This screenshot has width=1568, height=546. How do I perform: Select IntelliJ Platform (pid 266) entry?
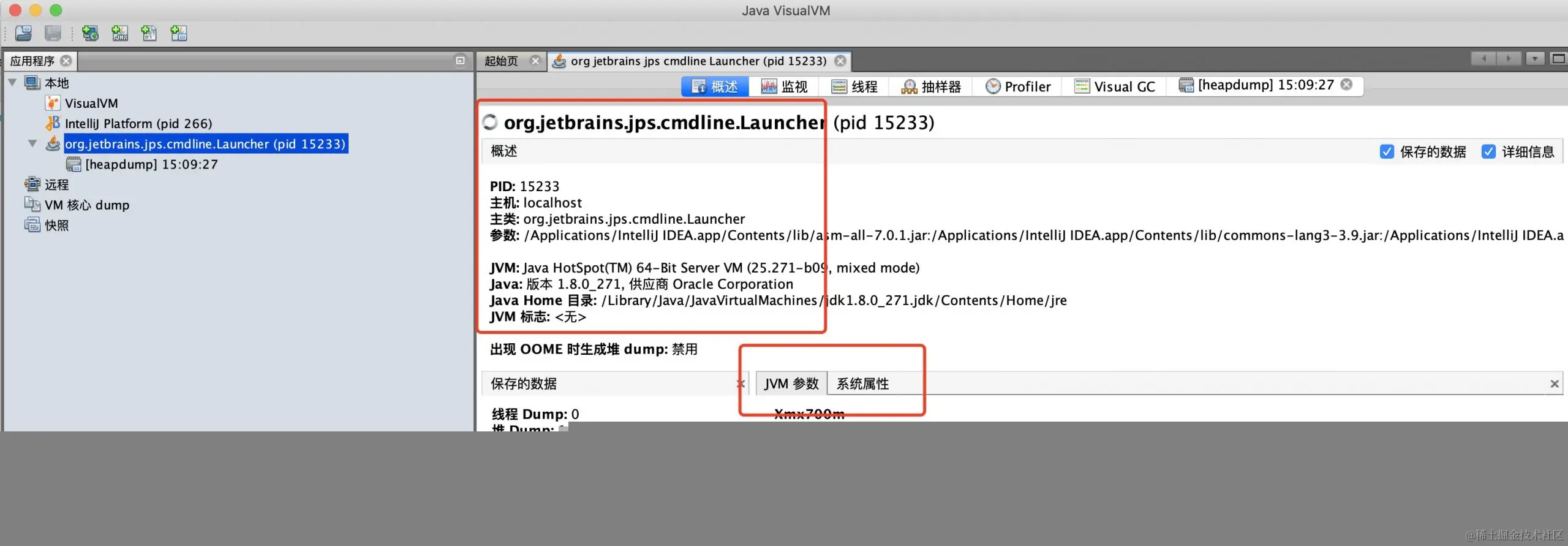tap(138, 123)
